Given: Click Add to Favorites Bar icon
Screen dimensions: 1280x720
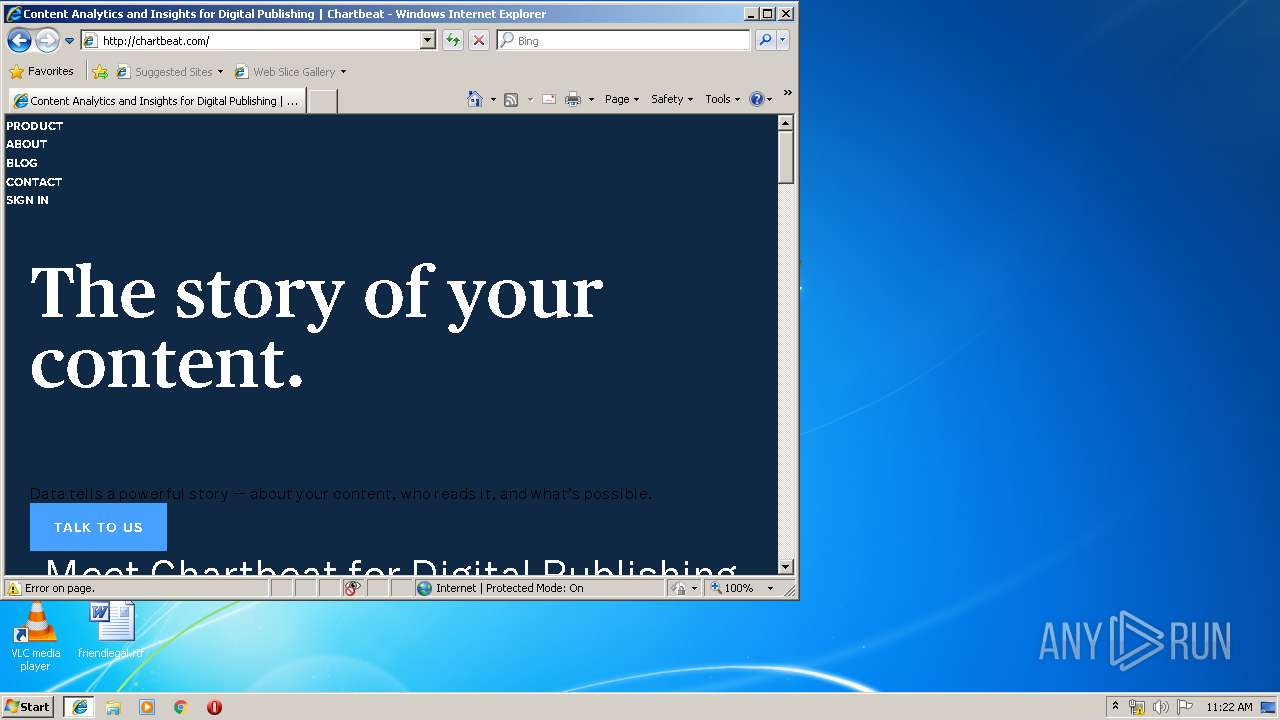Looking at the screenshot, I should tap(100, 72).
